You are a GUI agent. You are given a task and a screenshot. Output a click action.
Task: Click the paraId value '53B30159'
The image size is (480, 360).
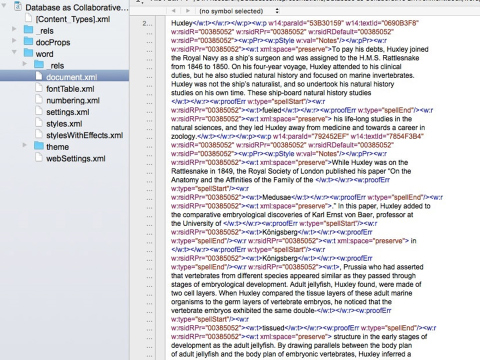tap(326, 23)
